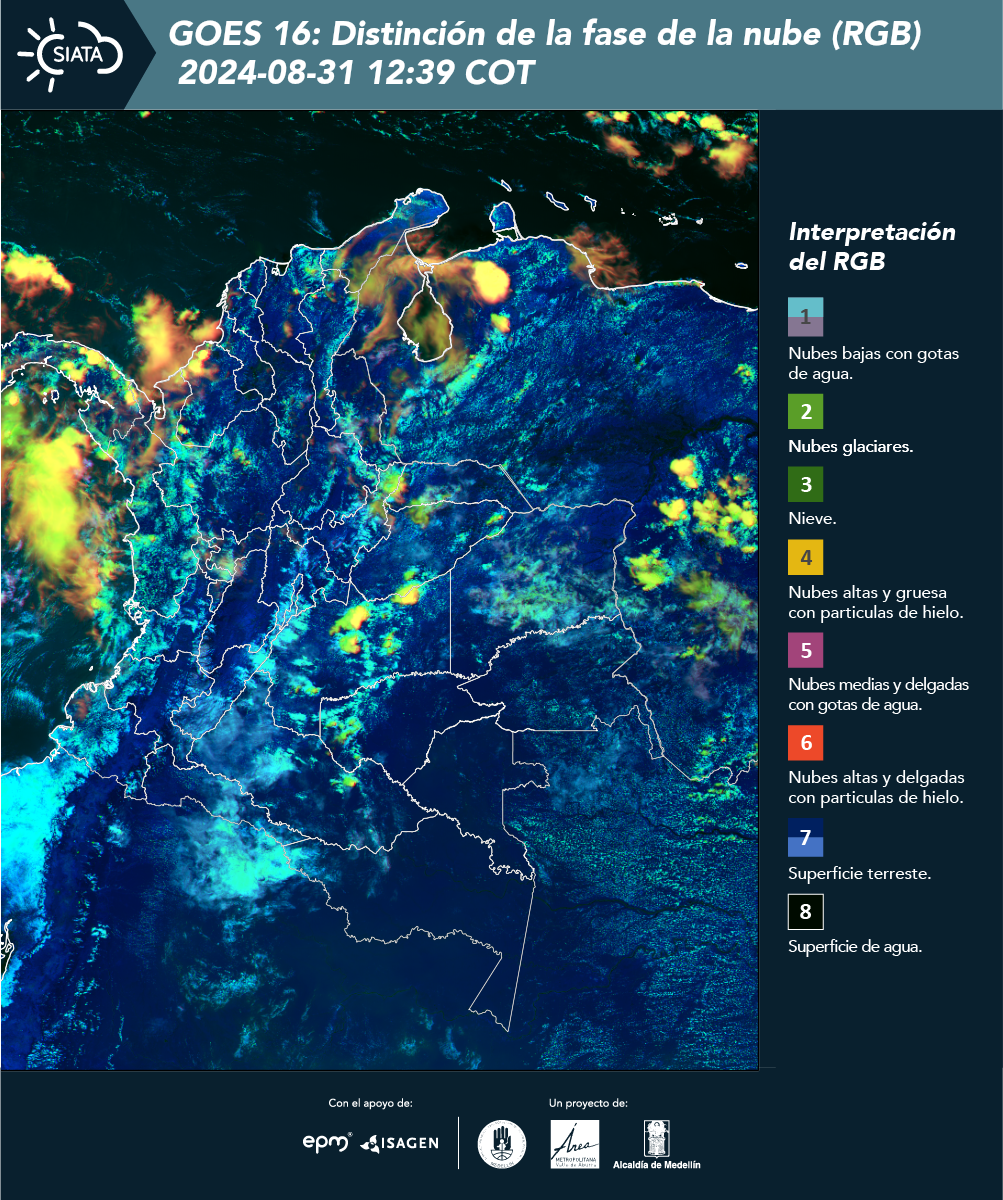This screenshot has height=1200, width=1003.
Task: Click the timestamp '2024-08-31 12:39 COT'
Action: (357, 73)
